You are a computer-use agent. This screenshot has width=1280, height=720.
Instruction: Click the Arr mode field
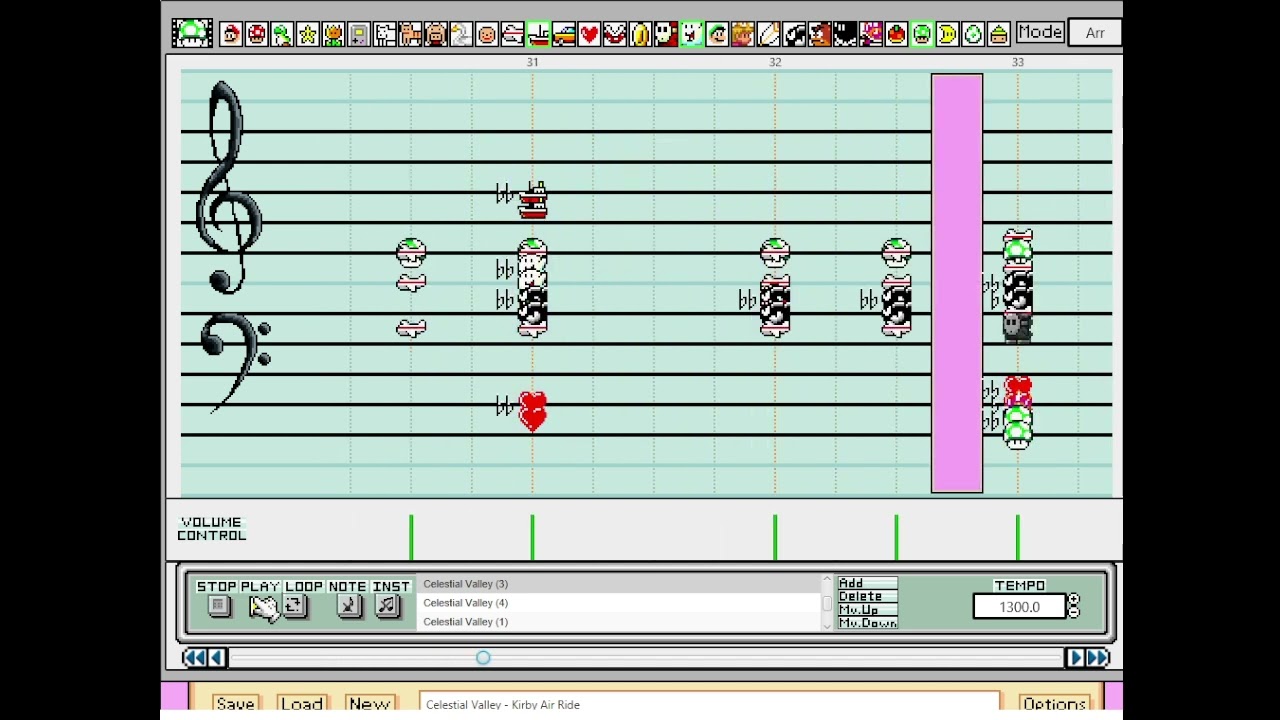click(x=1095, y=33)
